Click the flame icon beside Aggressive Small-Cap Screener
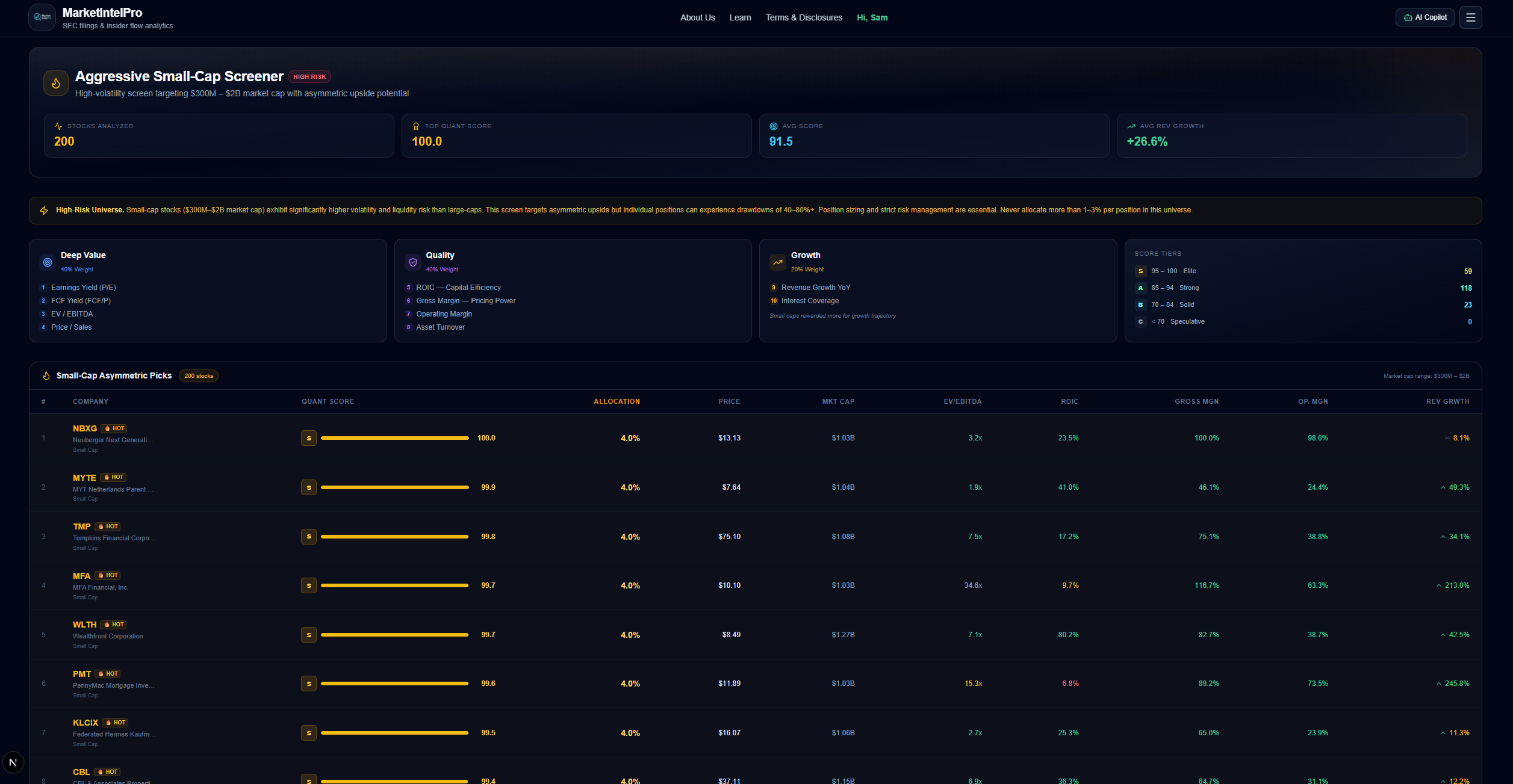 (x=55, y=83)
